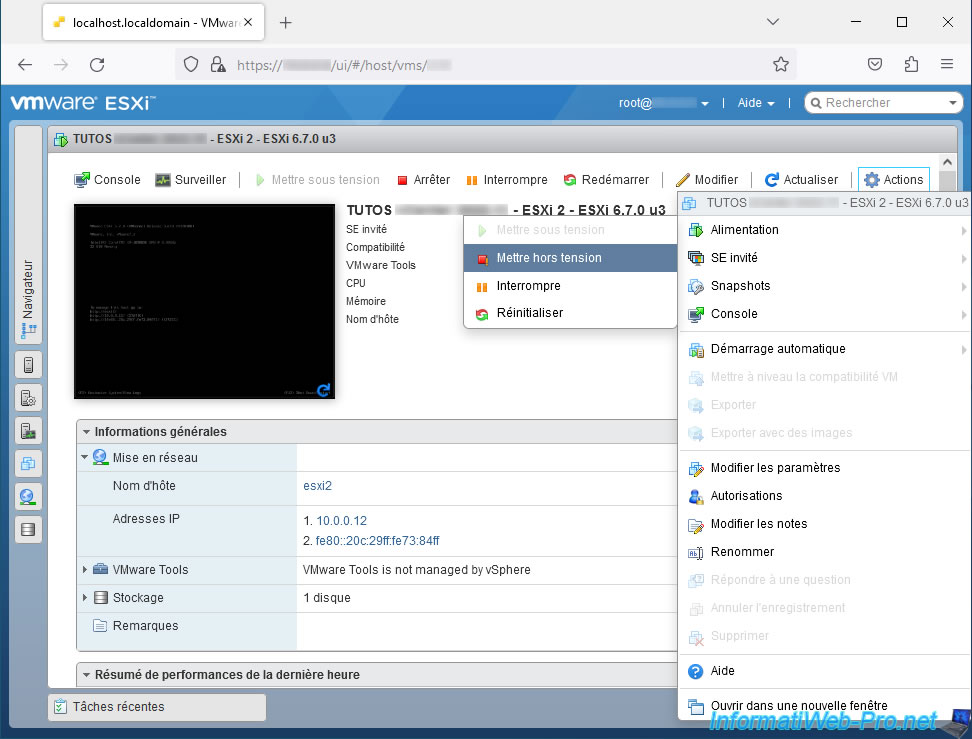Select Modifier les paramètres menu entry

[x=775, y=468]
